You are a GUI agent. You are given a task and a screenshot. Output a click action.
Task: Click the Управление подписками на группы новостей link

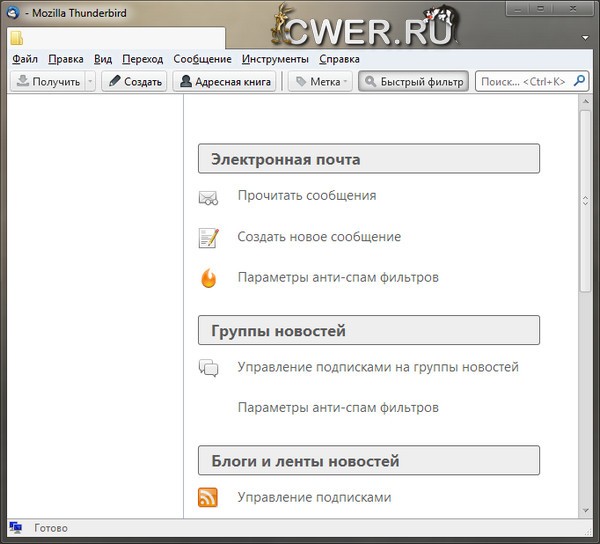[378, 367]
